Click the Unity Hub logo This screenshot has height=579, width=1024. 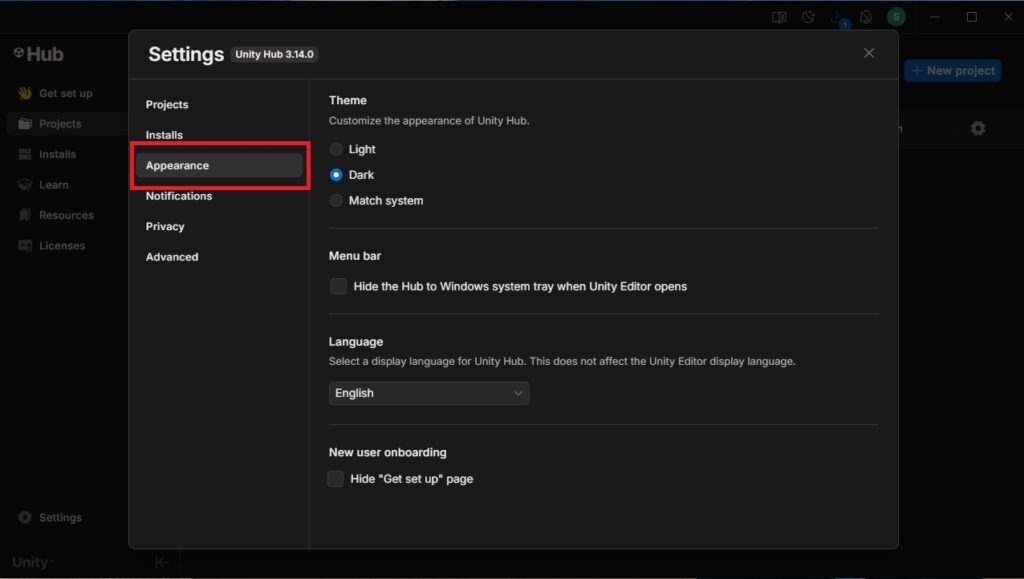tap(39, 54)
